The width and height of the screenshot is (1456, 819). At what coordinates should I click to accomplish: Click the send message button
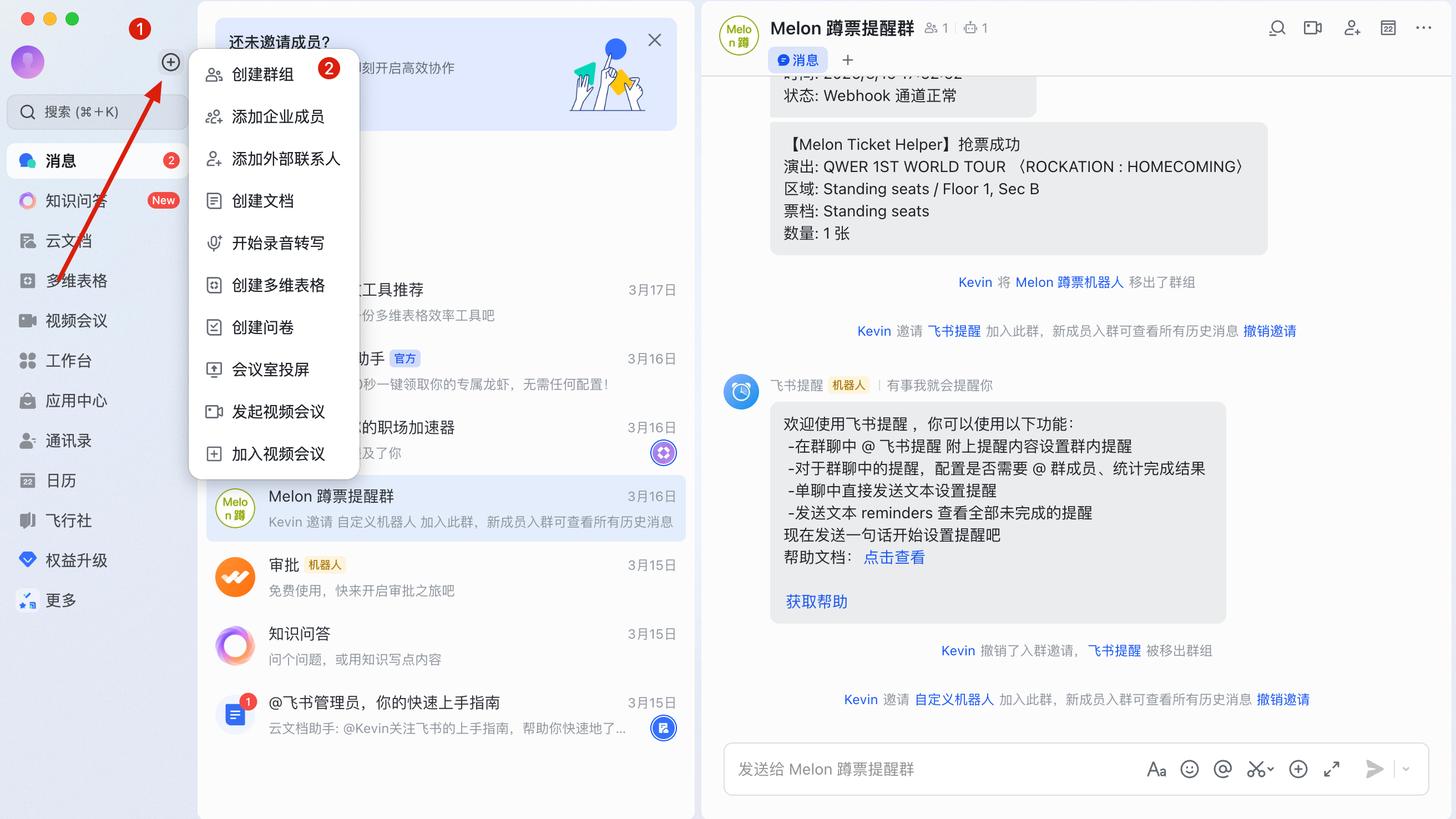coord(1374,769)
